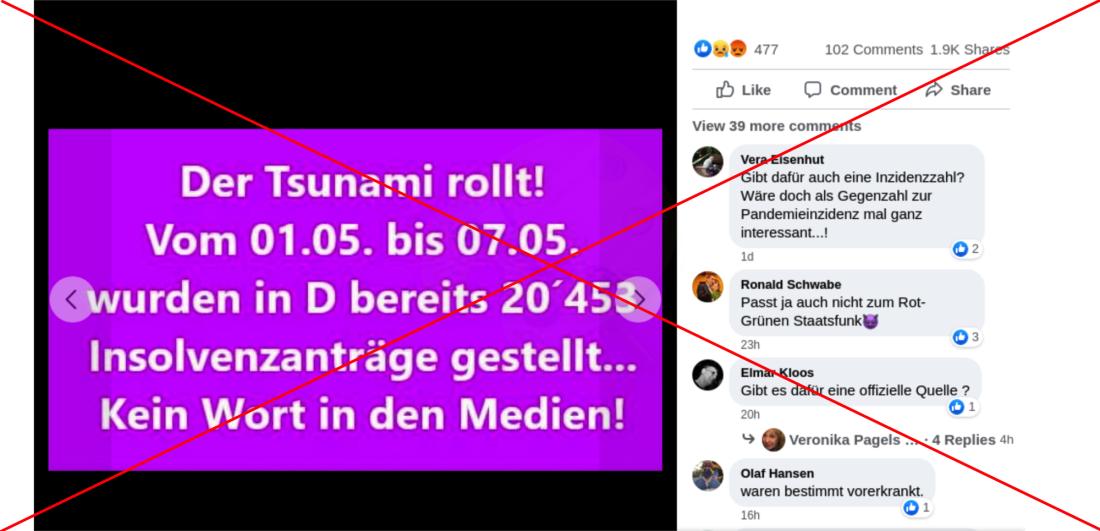This screenshot has height=531, width=1100.
Task: Click Vera Eisenhut's profile avatar
Action: pos(708,162)
